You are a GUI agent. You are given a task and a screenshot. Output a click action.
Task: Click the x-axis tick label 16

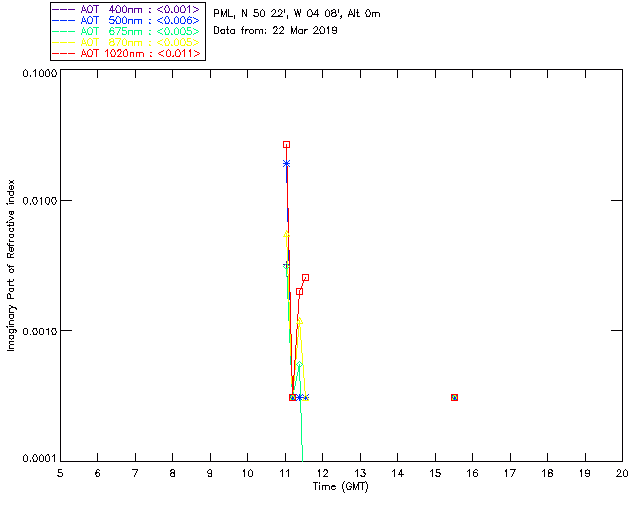(473, 473)
